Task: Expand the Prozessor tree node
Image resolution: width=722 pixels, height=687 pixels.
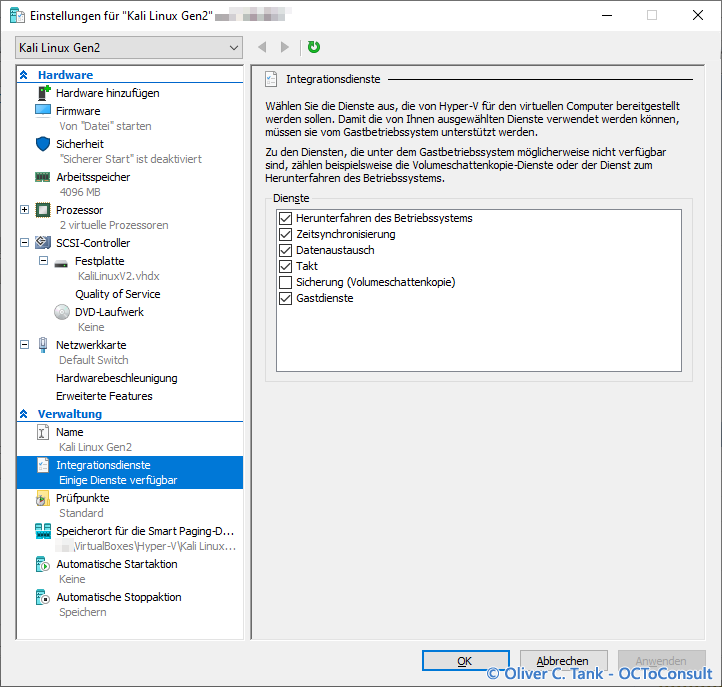Action: pos(25,210)
